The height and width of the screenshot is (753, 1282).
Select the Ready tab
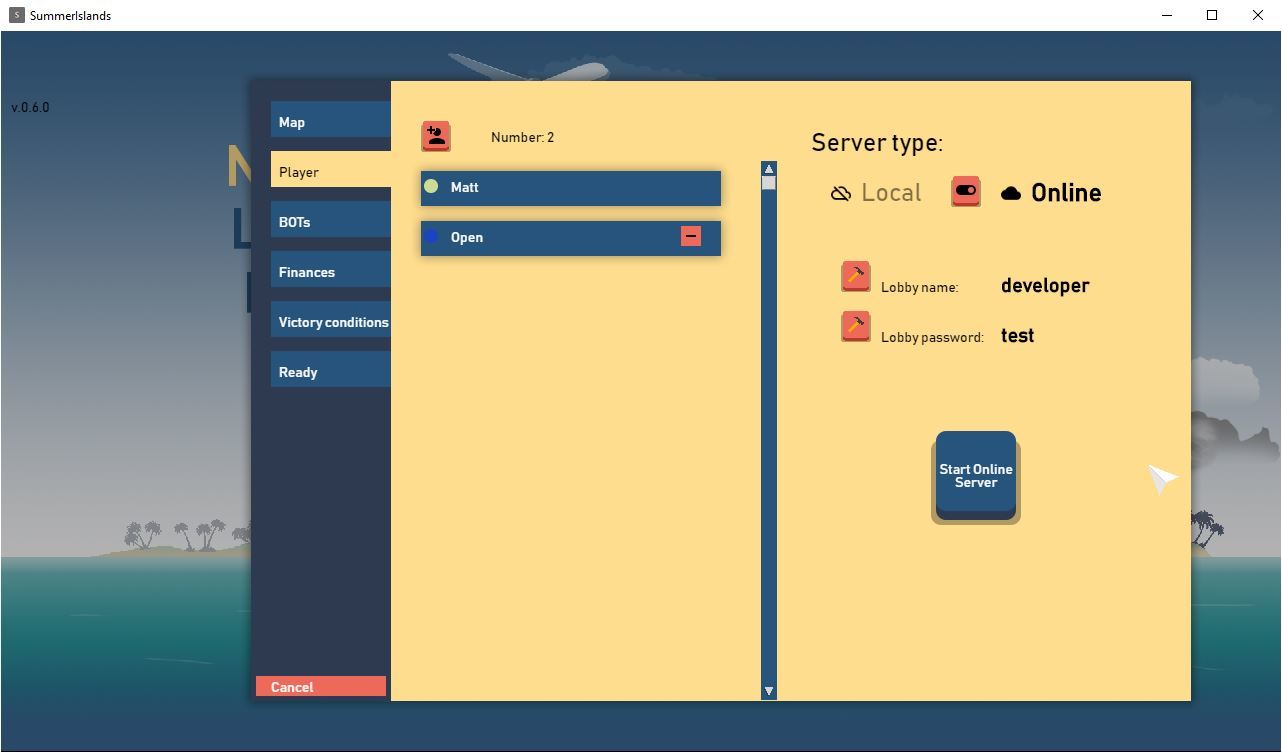[x=330, y=372]
